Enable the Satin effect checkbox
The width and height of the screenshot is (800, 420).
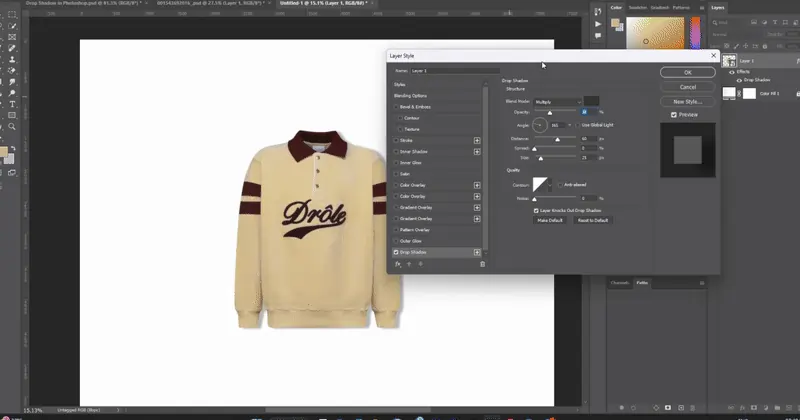[396, 174]
